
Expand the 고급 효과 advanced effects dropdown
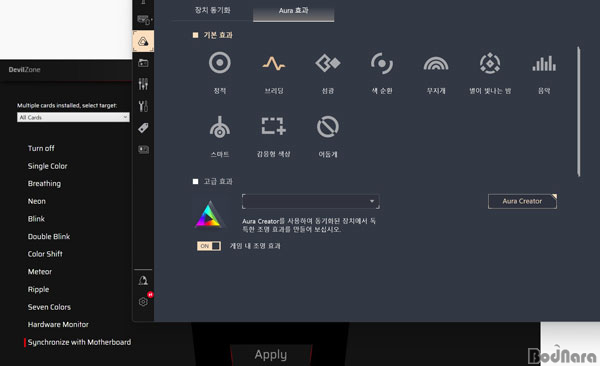tap(311, 201)
